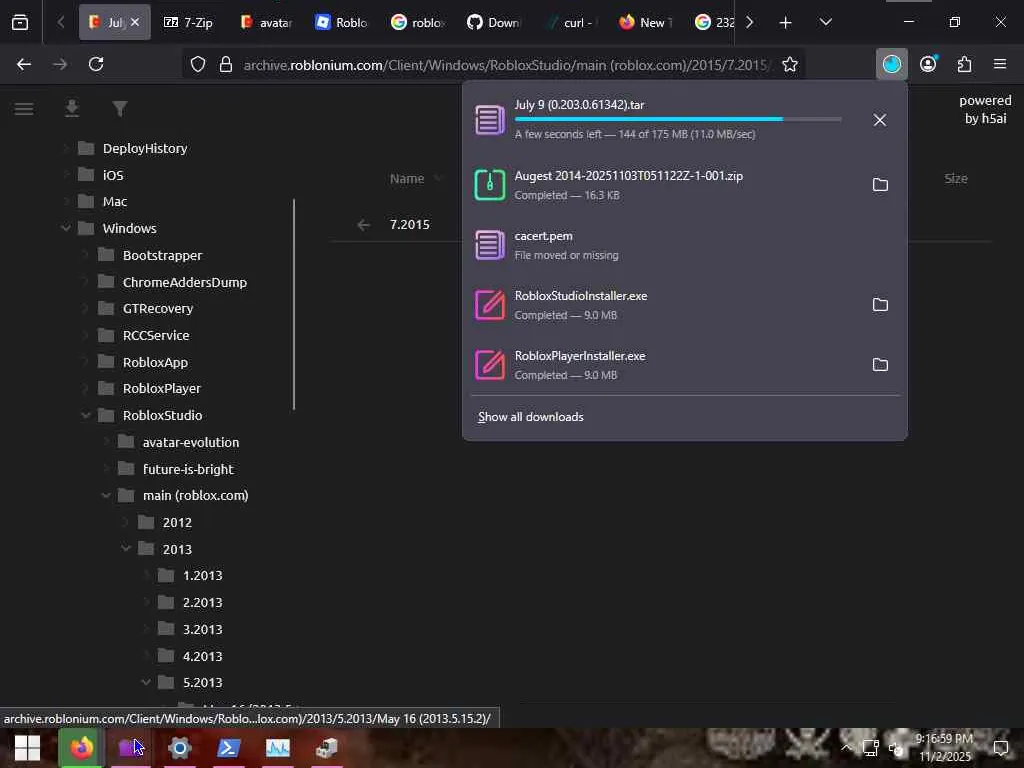Open the iOS folder
This screenshot has height=768, width=1024.
[113, 175]
